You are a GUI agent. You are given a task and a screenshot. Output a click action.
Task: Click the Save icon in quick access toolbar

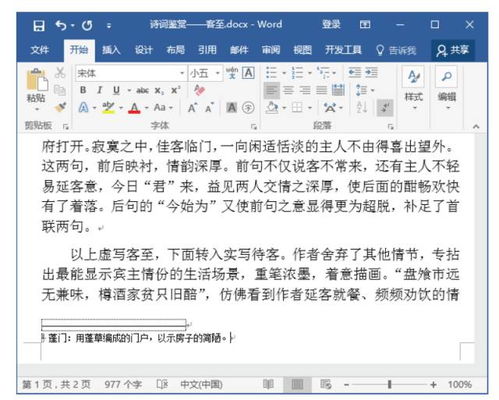[x=39, y=25]
